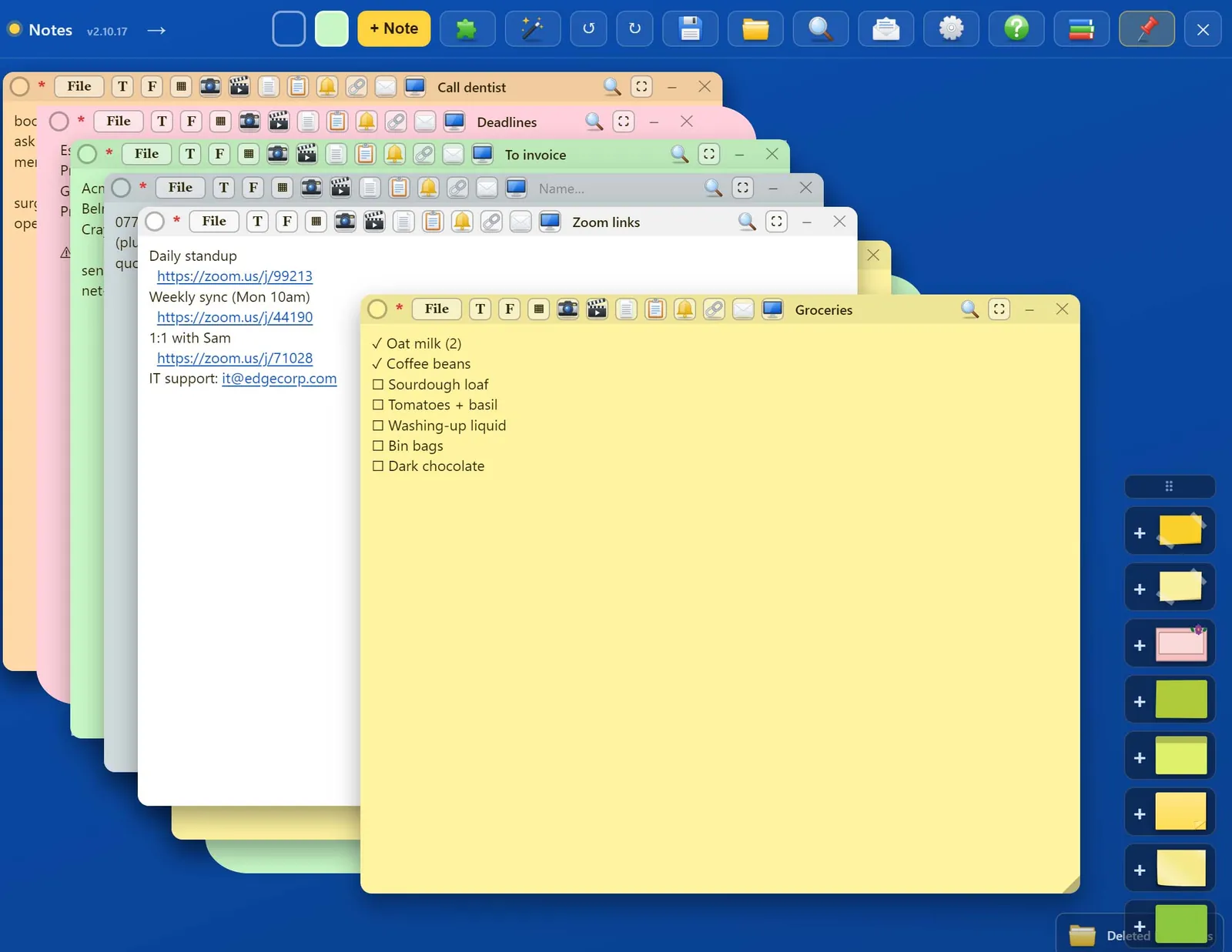Open the yellow folder icon in top toolbar
1232x952 pixels.
tap(755, 29)
